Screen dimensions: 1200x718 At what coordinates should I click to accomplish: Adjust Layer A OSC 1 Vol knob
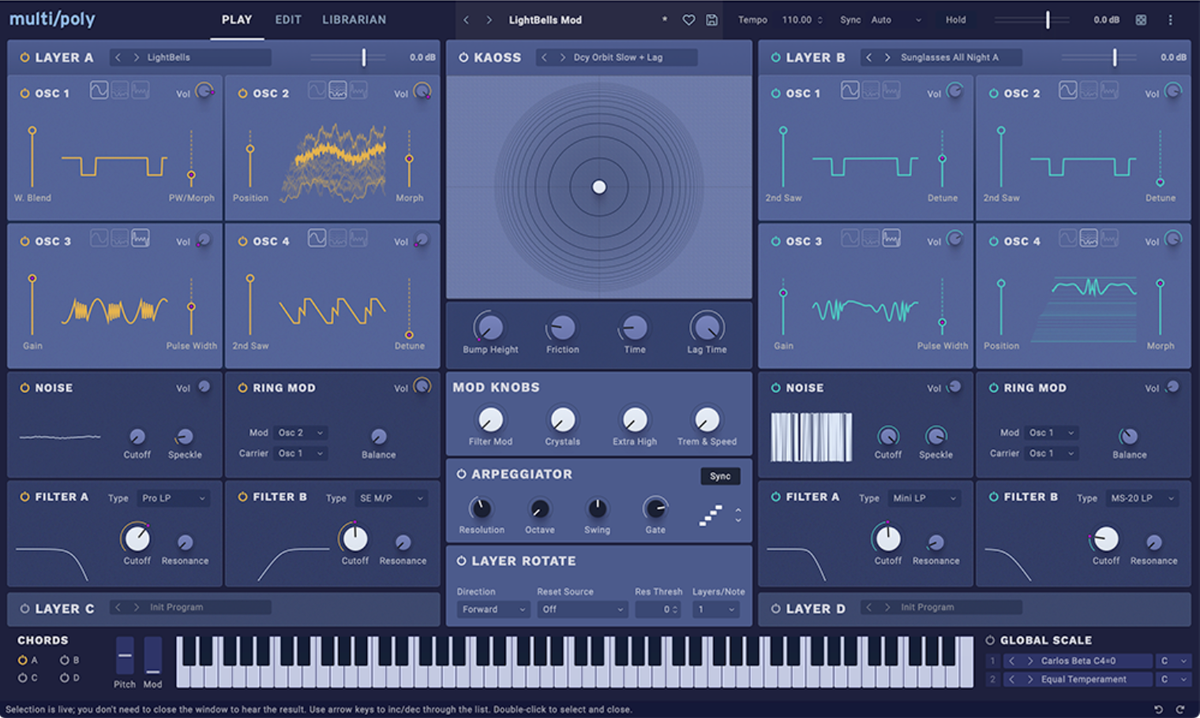point(205,92)
